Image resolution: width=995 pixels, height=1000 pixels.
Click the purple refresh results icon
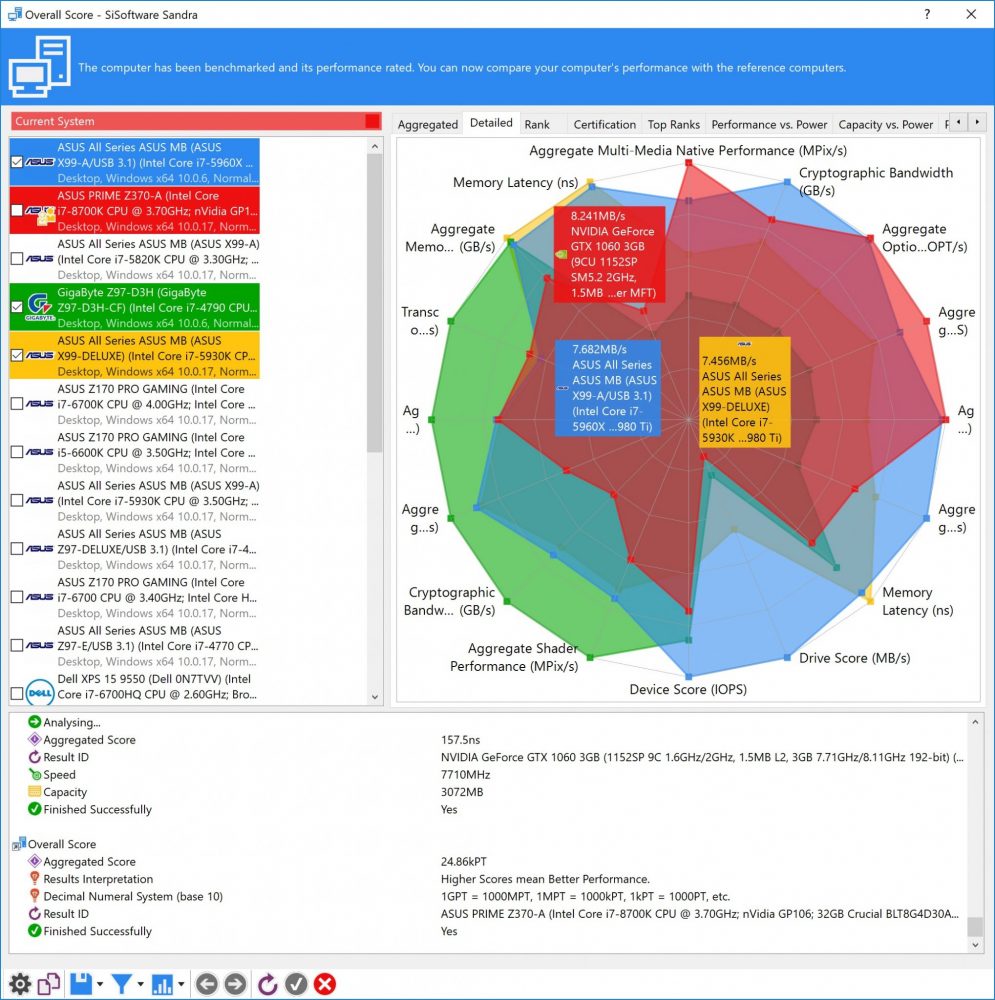click(x=267, y=984)
